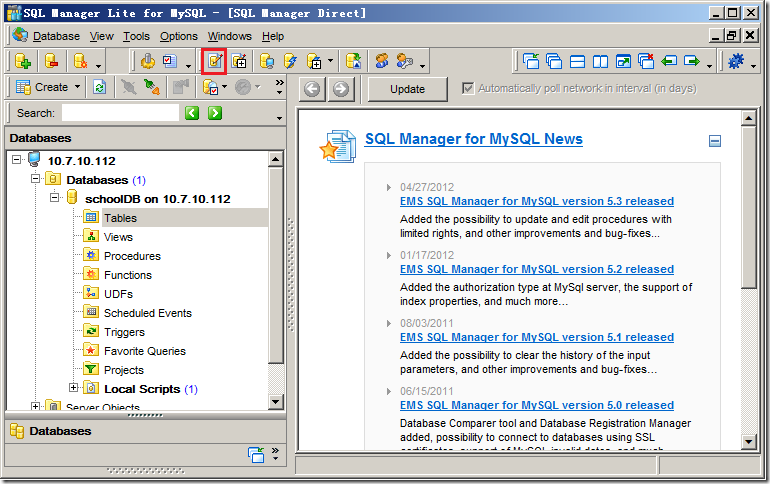Open version 5.3 released news link
The image size is (770, 484).
[537, 201]
